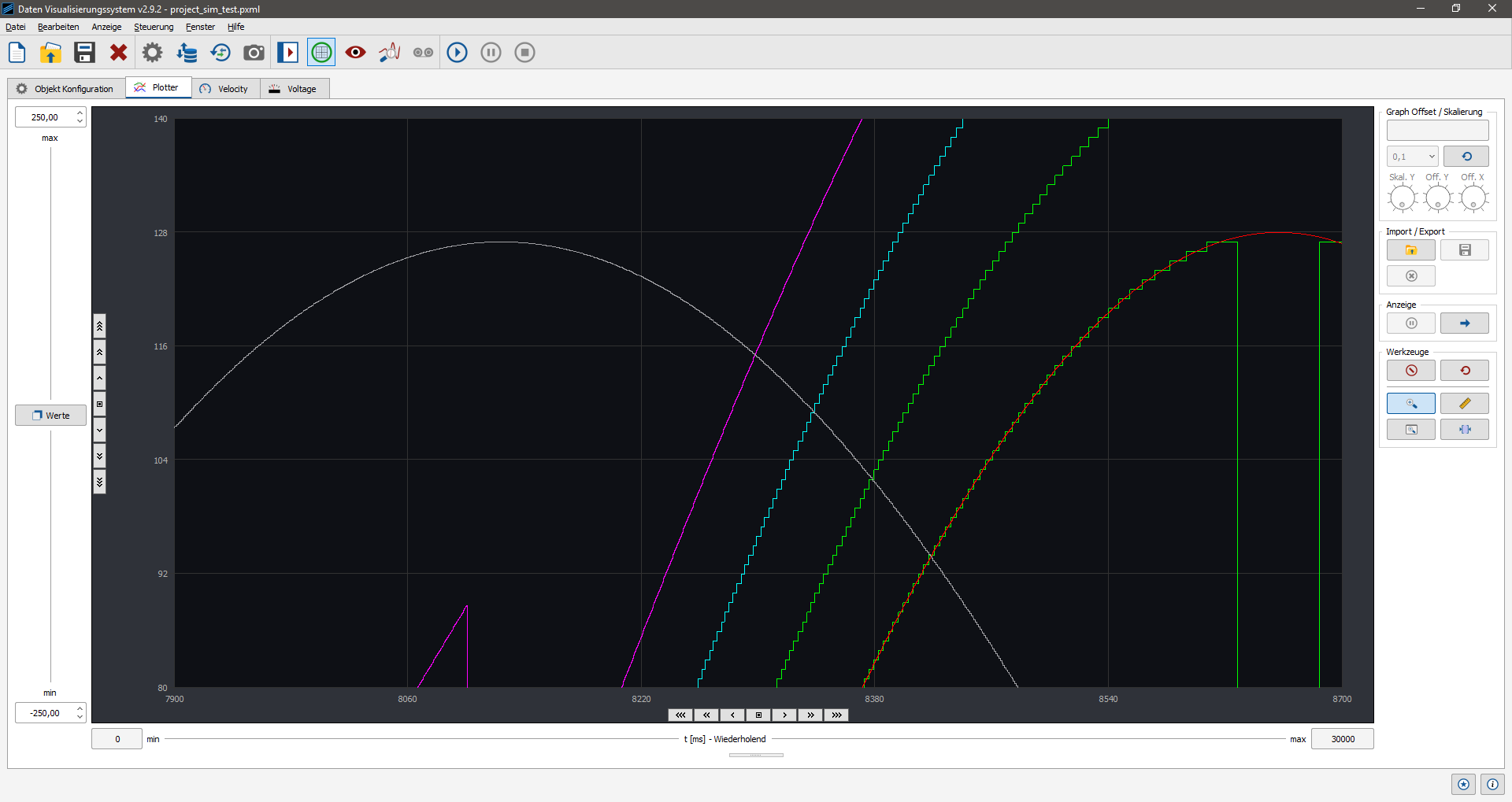
Task: Click the Skal. Y dial knob
Action: (x=1403, y=198)
